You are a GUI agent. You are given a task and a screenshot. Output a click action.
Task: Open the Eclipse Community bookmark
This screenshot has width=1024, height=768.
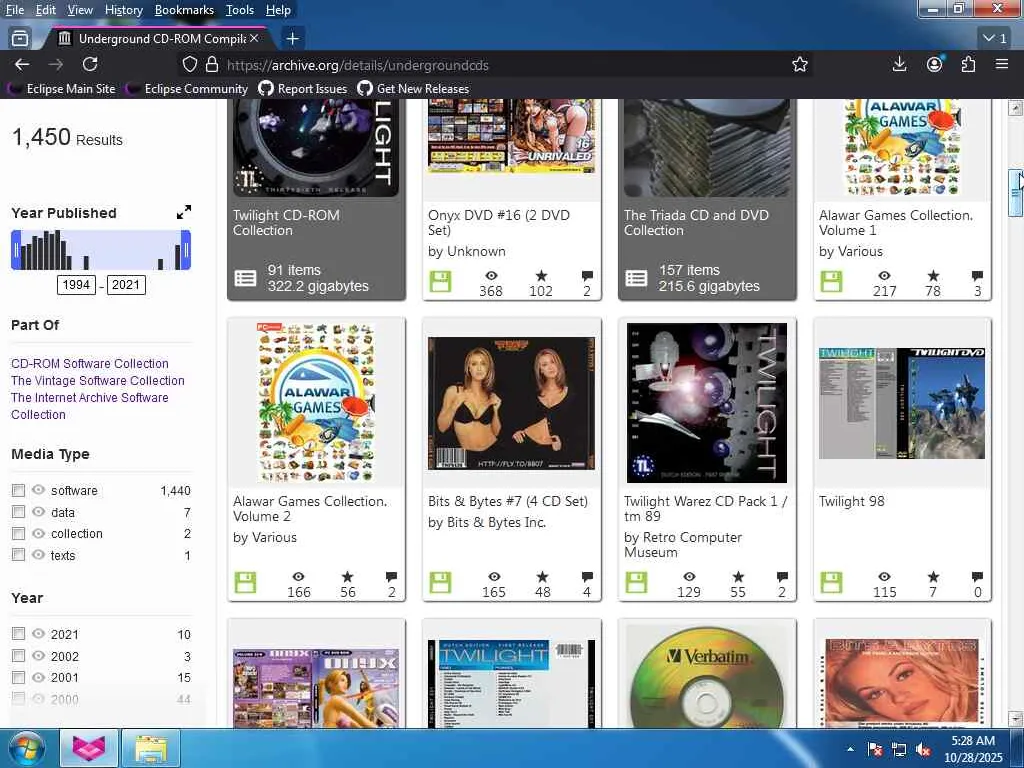click(x=187, y=89)
